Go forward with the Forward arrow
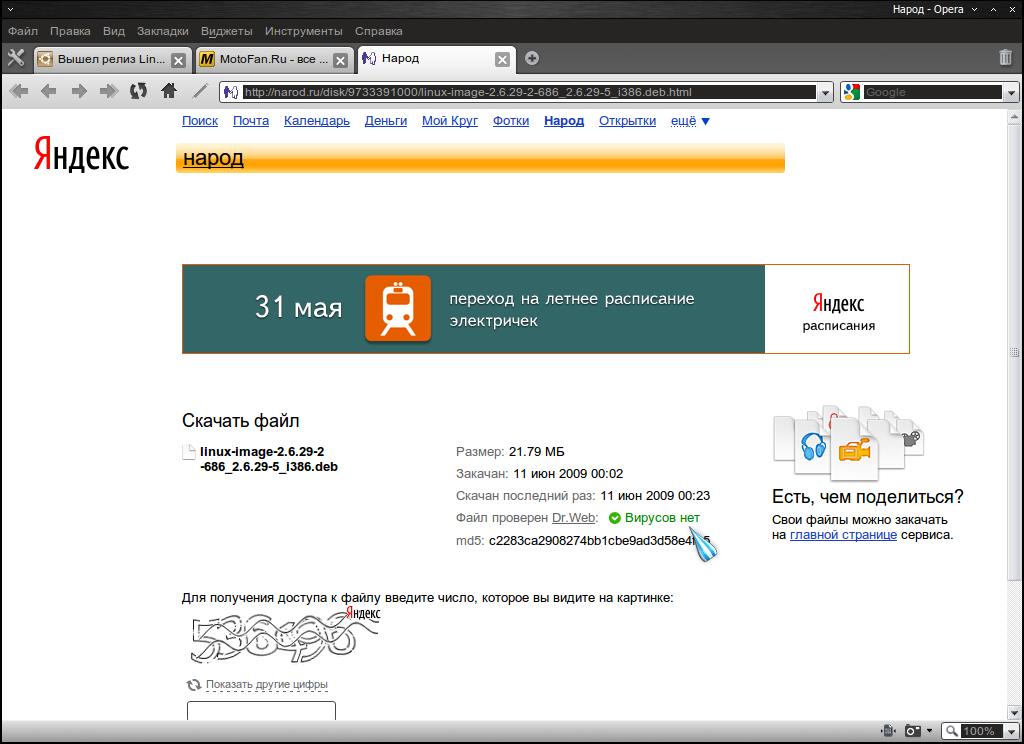 (79, 91)
